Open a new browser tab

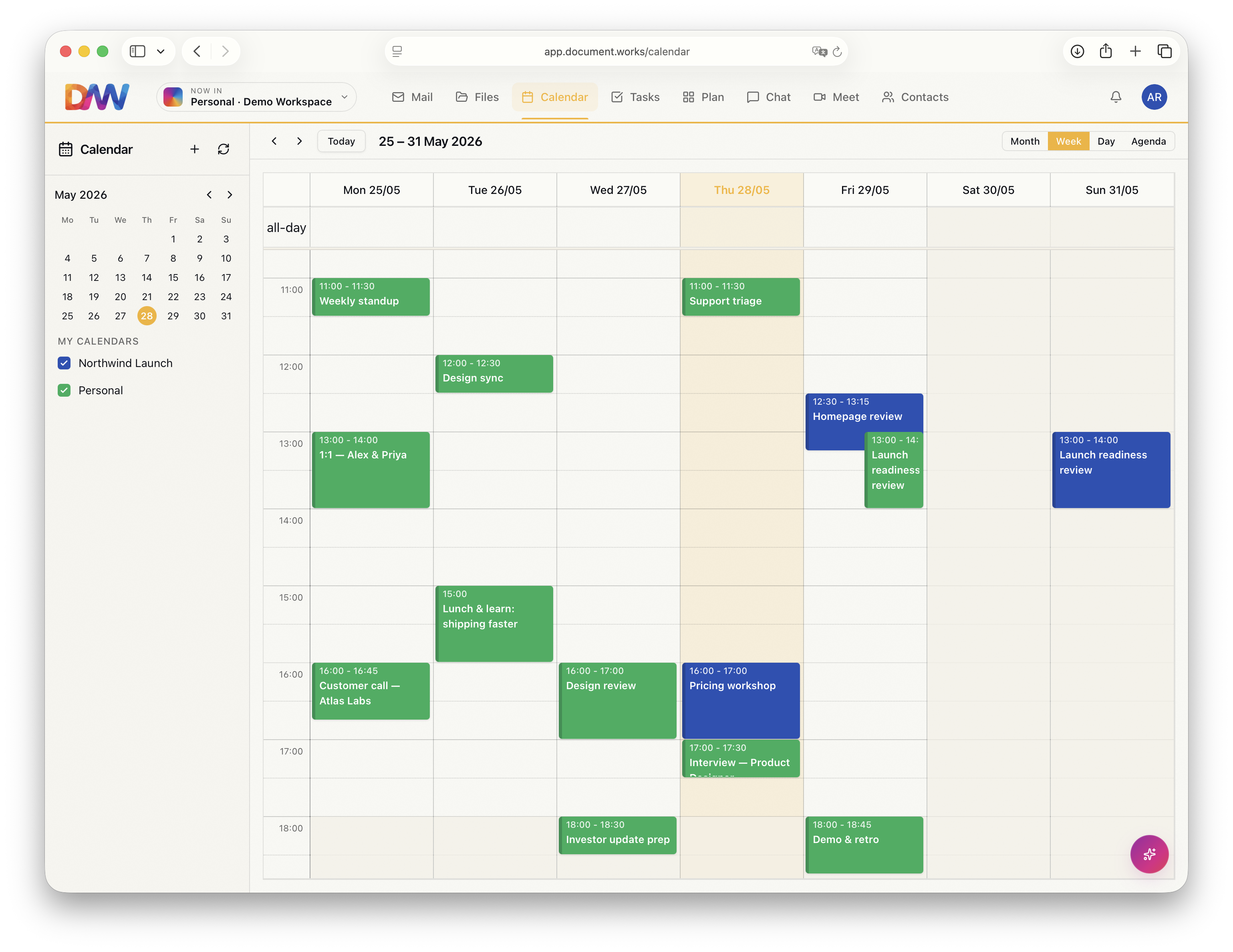1135,51
